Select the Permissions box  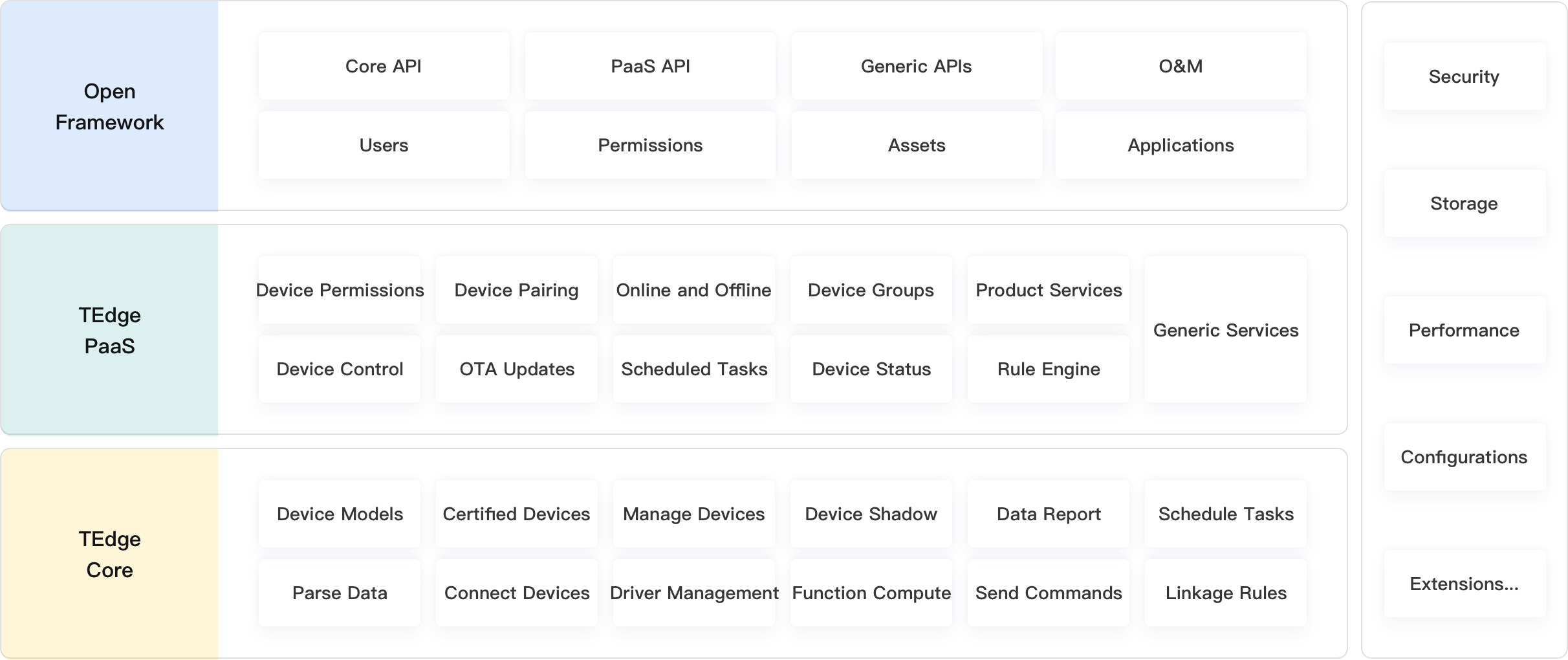pyautogui.click(x=650, y=145)
